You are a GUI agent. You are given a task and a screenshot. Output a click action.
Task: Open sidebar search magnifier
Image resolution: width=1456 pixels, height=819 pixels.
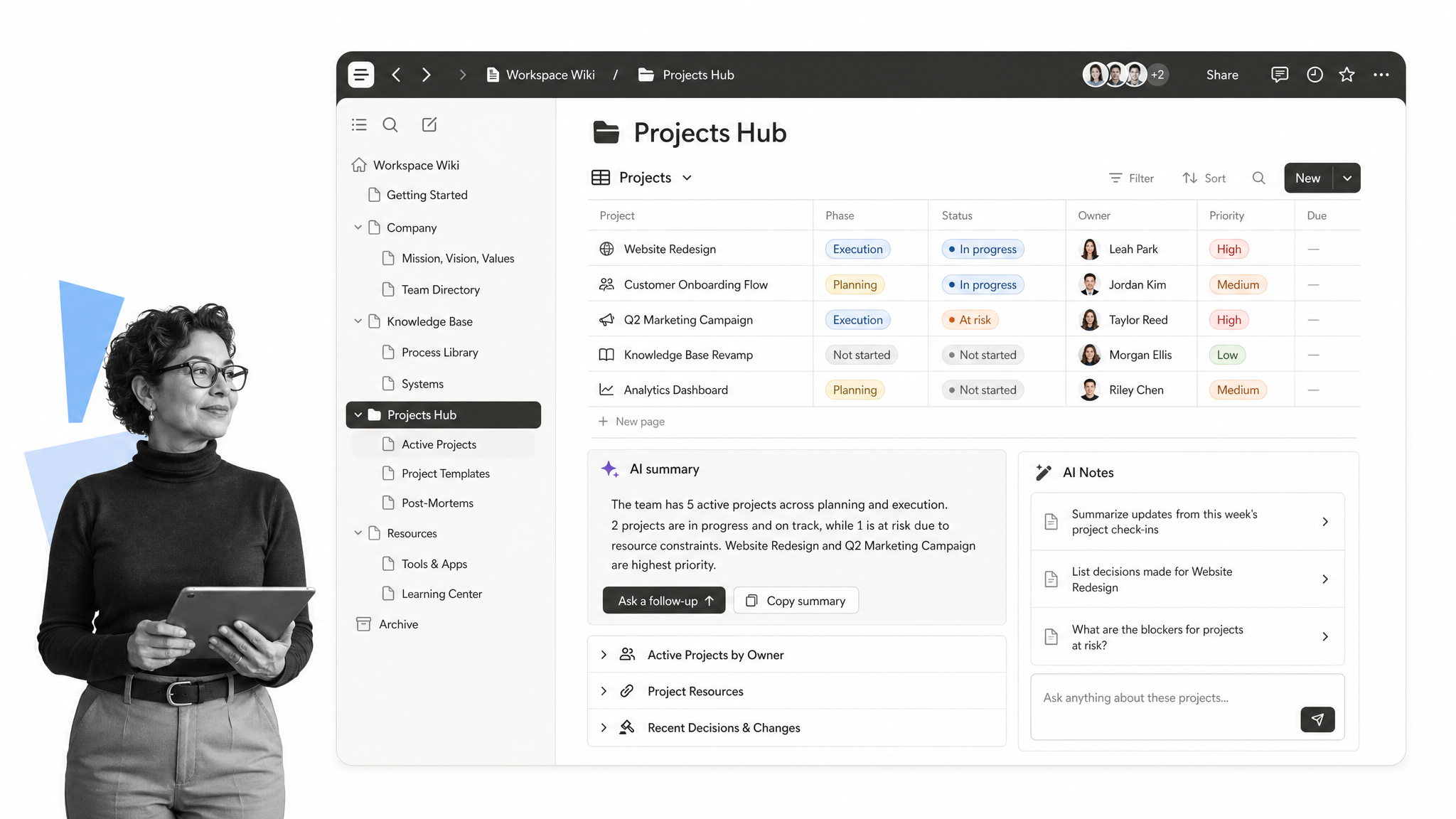(x=390, y=124)
